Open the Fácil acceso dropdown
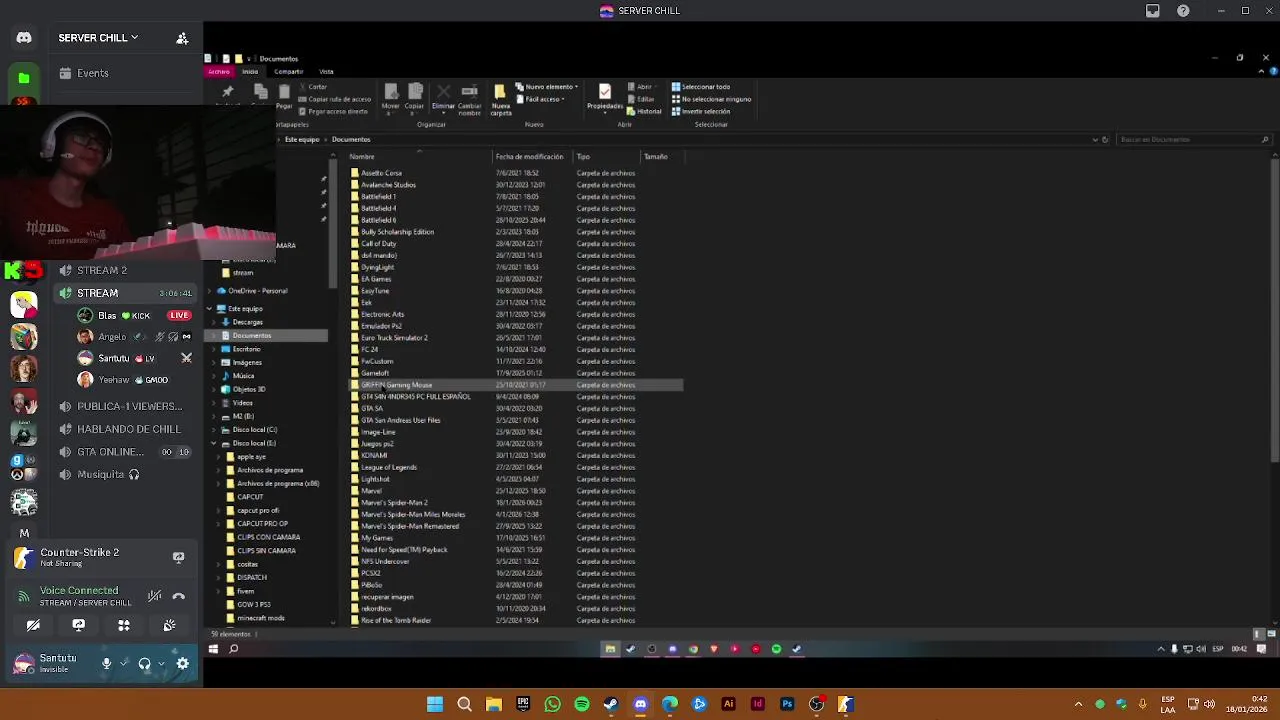Screen dimensions: 1280x720 (540, 99)
